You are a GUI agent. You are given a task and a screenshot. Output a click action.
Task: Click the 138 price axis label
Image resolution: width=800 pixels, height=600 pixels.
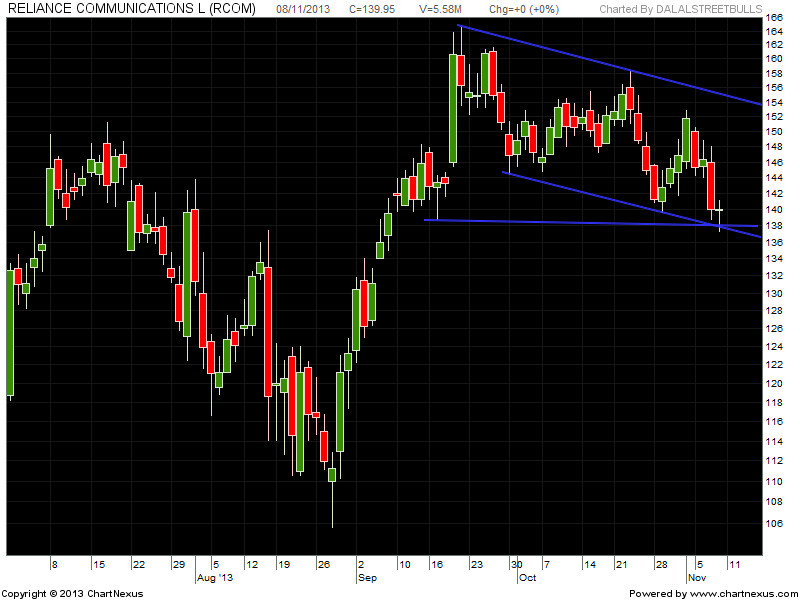[774, 226]
